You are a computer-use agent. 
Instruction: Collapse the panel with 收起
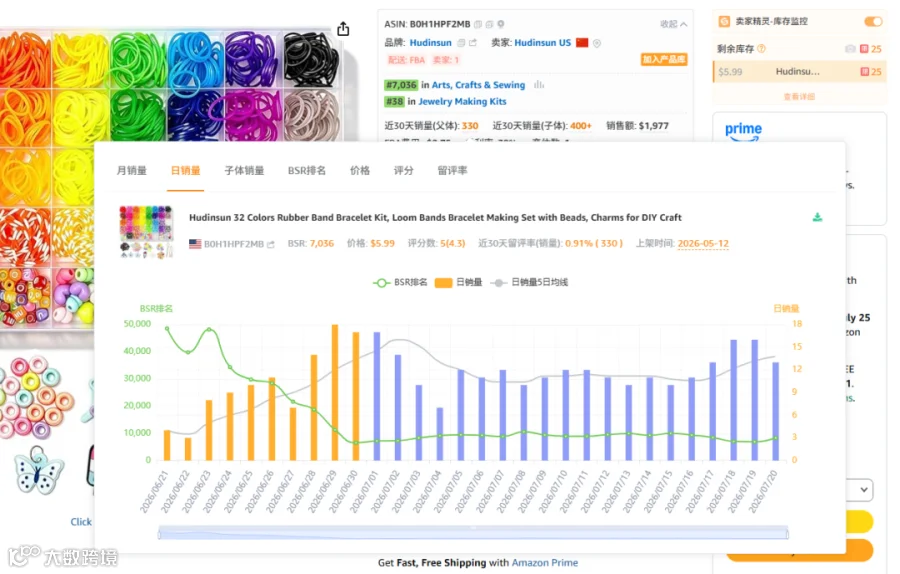[x=673, y=24]
